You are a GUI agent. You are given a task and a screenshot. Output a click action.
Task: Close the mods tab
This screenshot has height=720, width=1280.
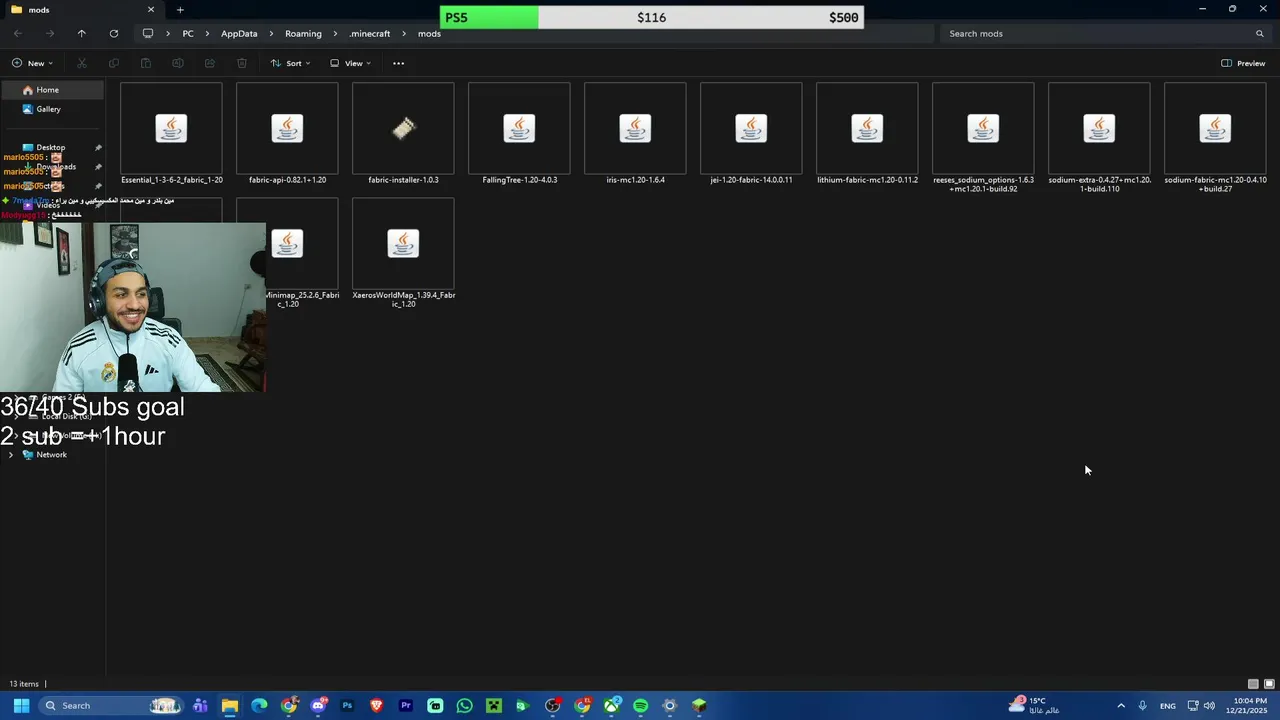(x=151, y=10)
